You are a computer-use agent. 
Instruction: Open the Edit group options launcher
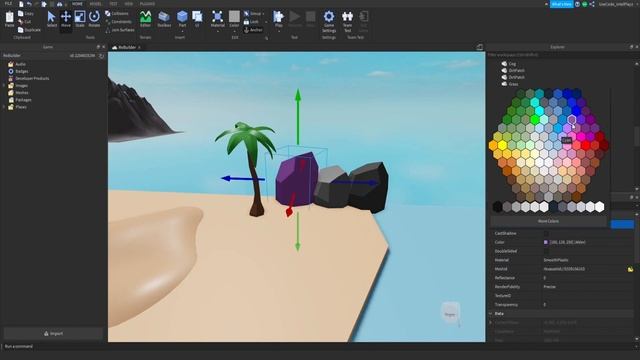pyautogui.click(x=267, y=38)
